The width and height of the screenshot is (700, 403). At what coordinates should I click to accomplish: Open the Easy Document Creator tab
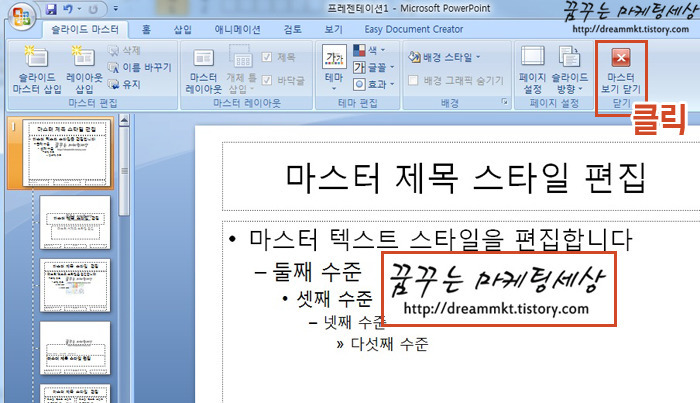click(x=414, y=29)
